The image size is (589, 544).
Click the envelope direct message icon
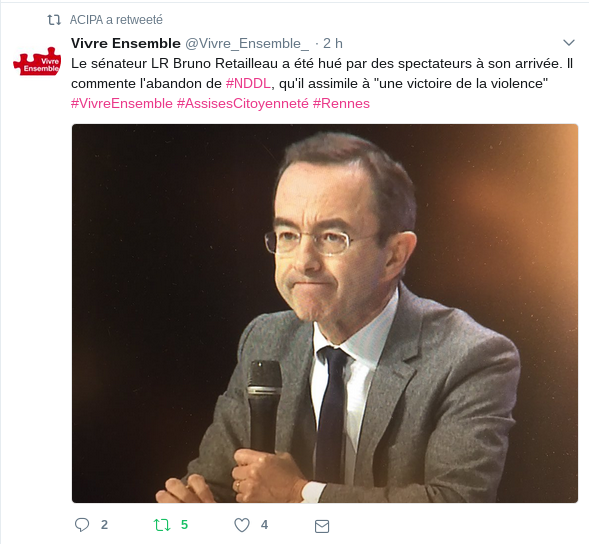[x=322, y=526]
